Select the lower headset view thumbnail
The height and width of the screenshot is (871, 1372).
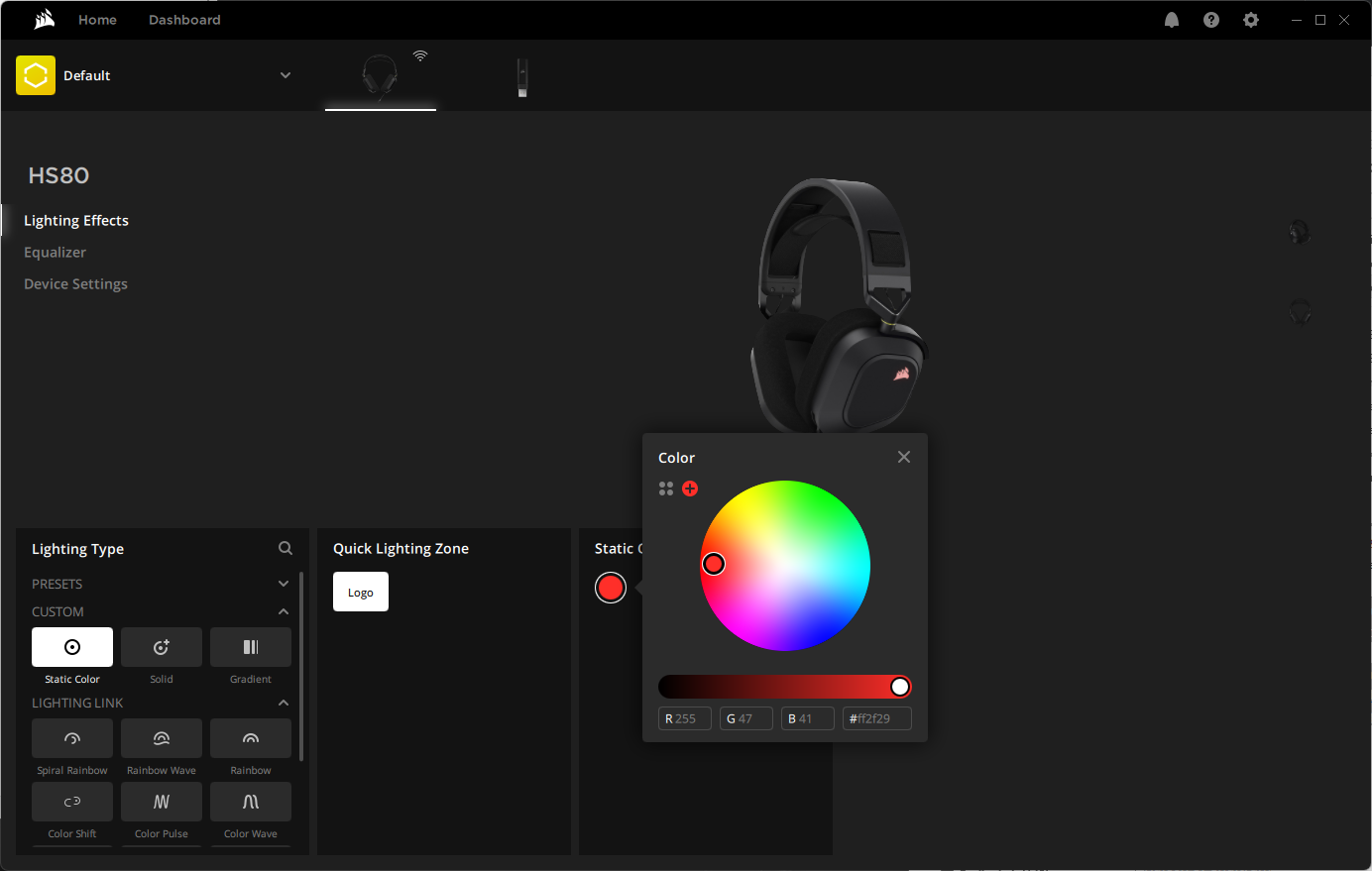pos(1300,312)
